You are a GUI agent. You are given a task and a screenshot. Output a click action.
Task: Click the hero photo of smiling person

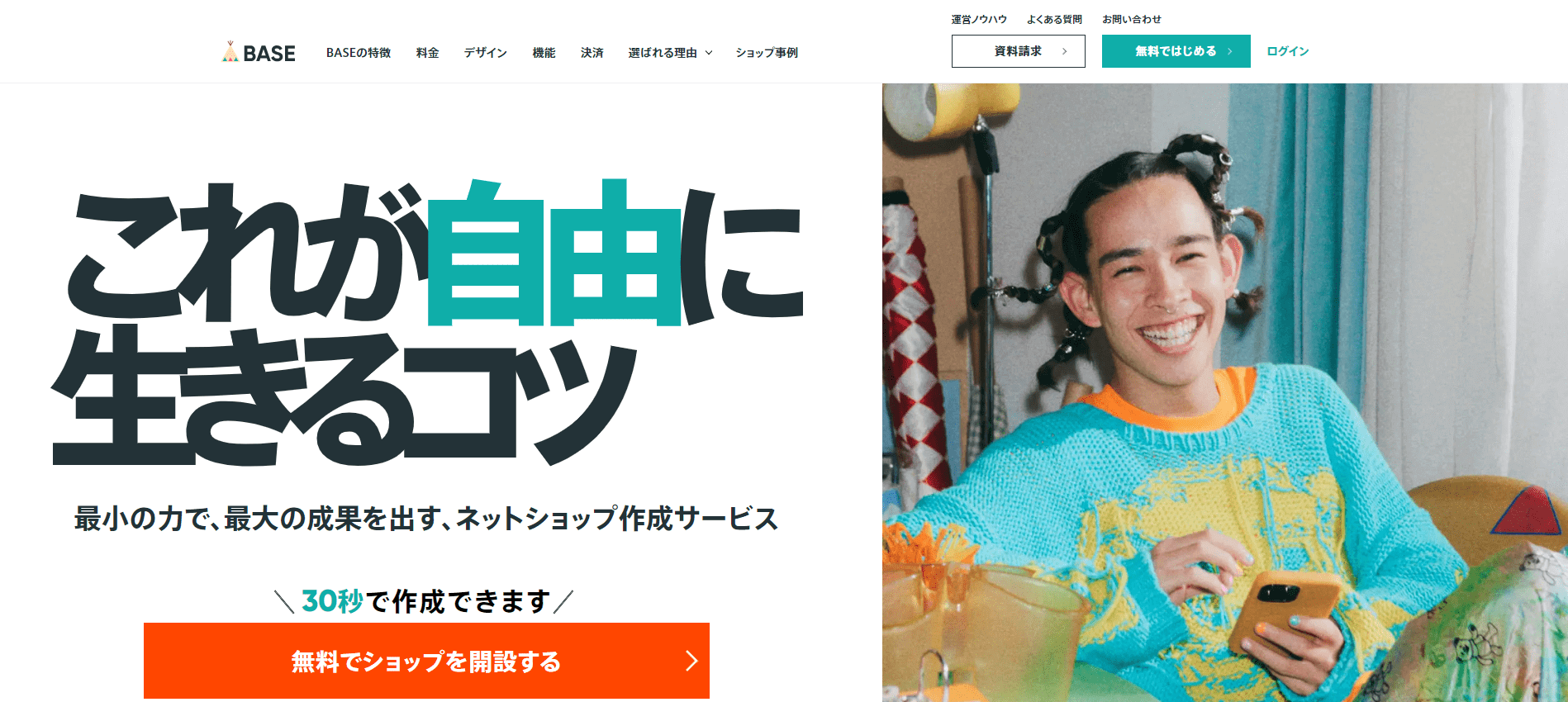(1225, 392)
